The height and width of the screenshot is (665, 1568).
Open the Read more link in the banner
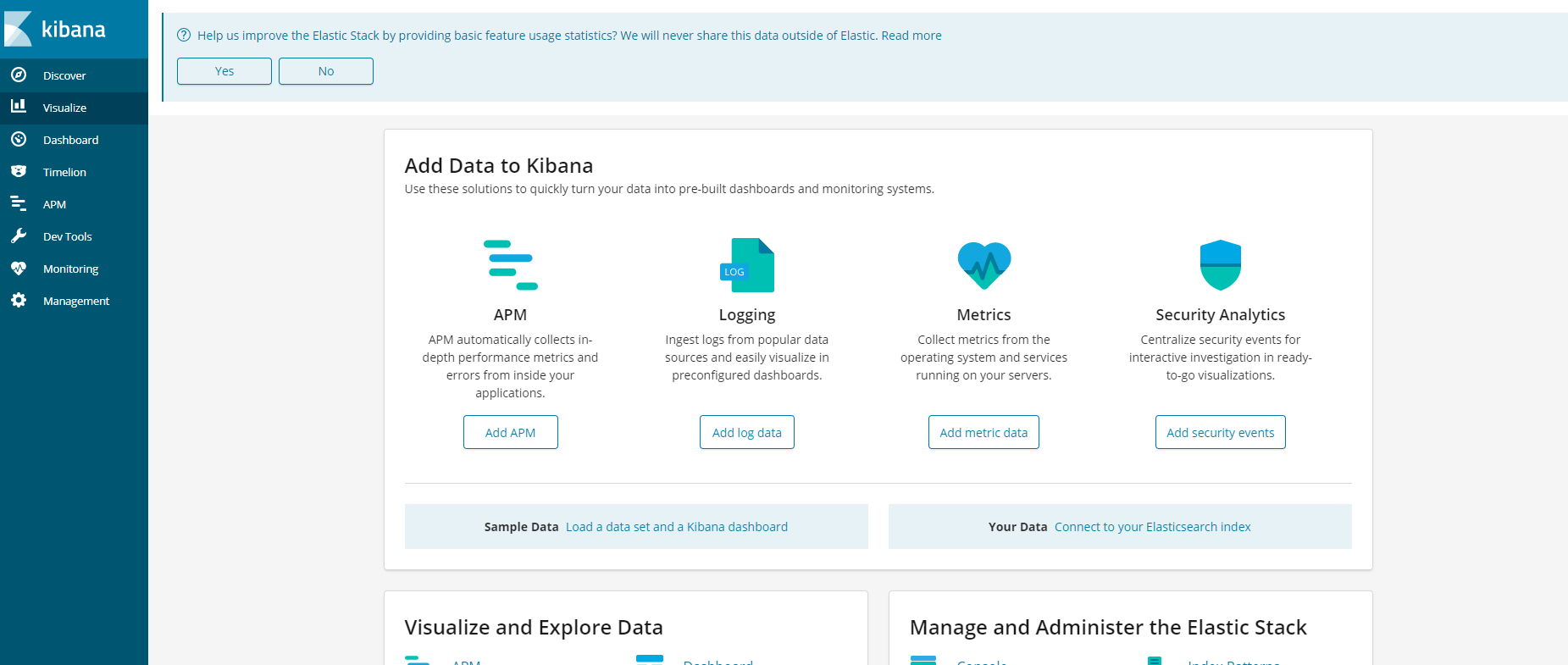coord(911,36)
